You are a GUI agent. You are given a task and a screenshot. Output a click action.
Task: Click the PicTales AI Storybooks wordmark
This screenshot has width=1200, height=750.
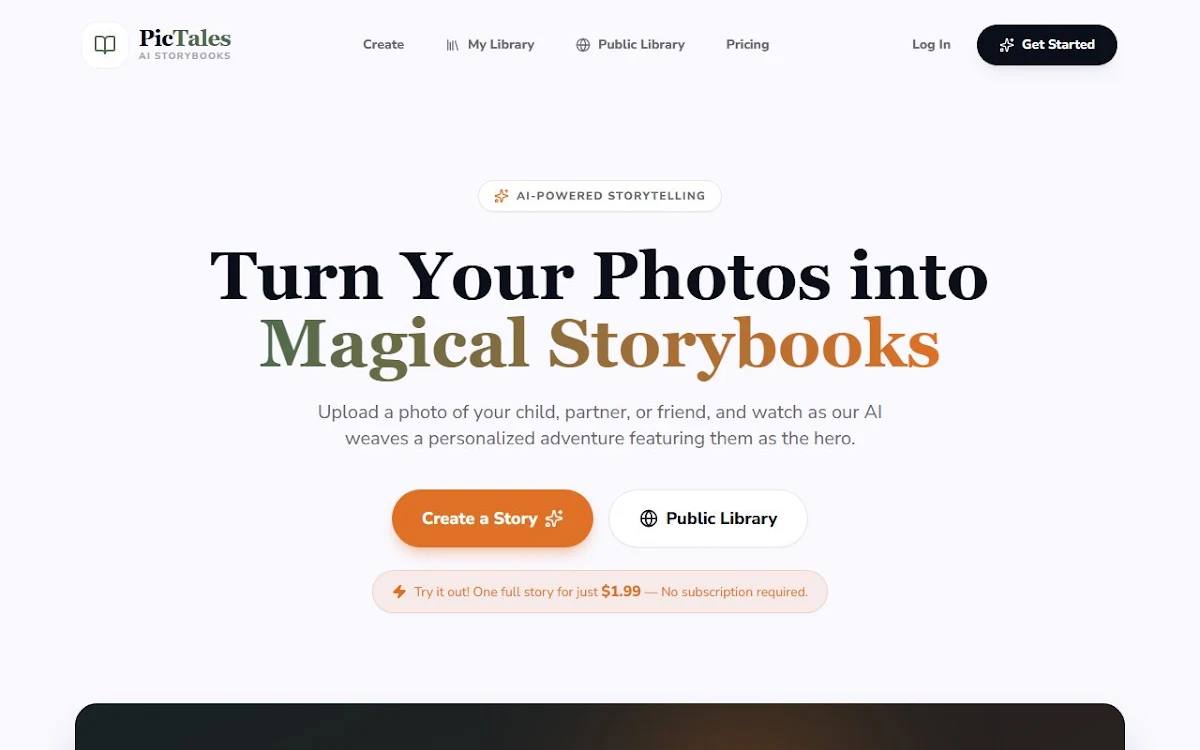click(x=185, y=44)
